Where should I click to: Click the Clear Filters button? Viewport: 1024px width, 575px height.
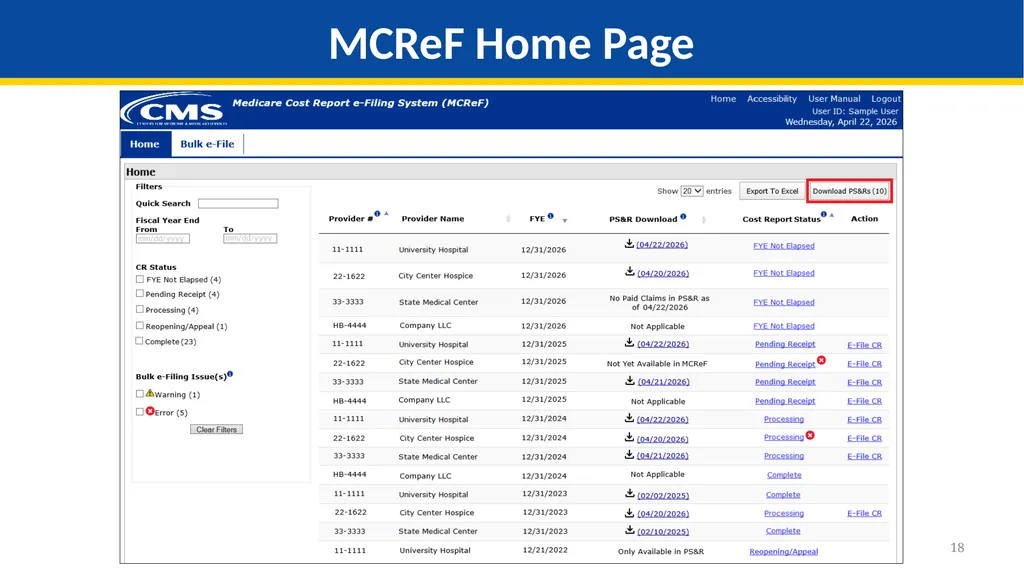(x=216, y=429)
